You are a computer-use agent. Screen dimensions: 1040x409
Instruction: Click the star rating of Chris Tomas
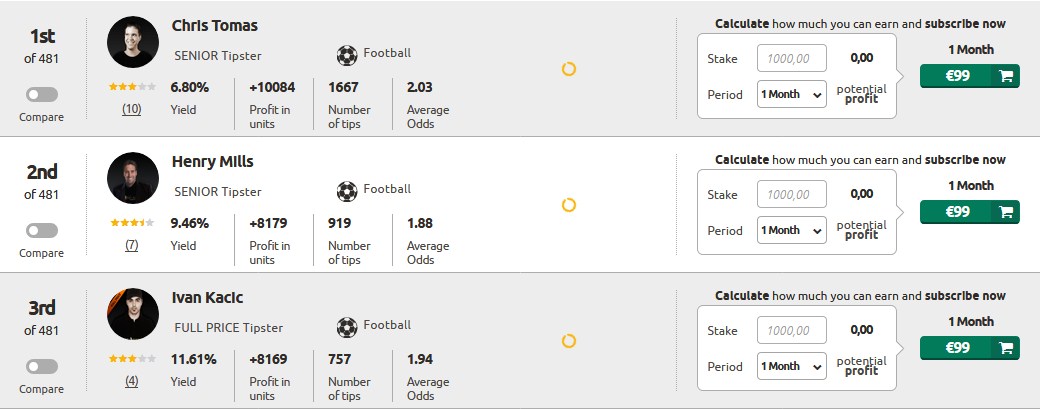pos(133,87)
